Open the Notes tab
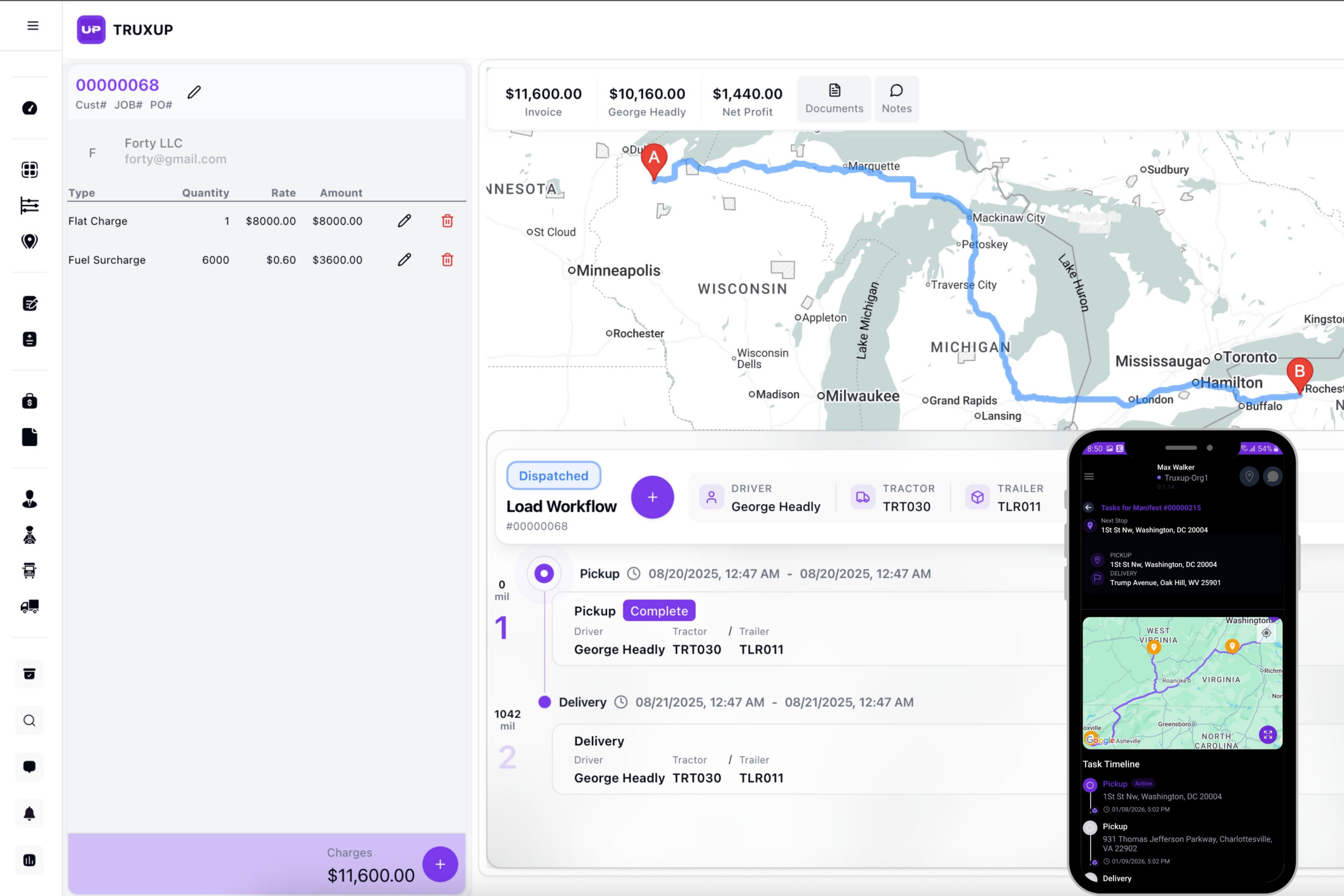 pos(896,99)
